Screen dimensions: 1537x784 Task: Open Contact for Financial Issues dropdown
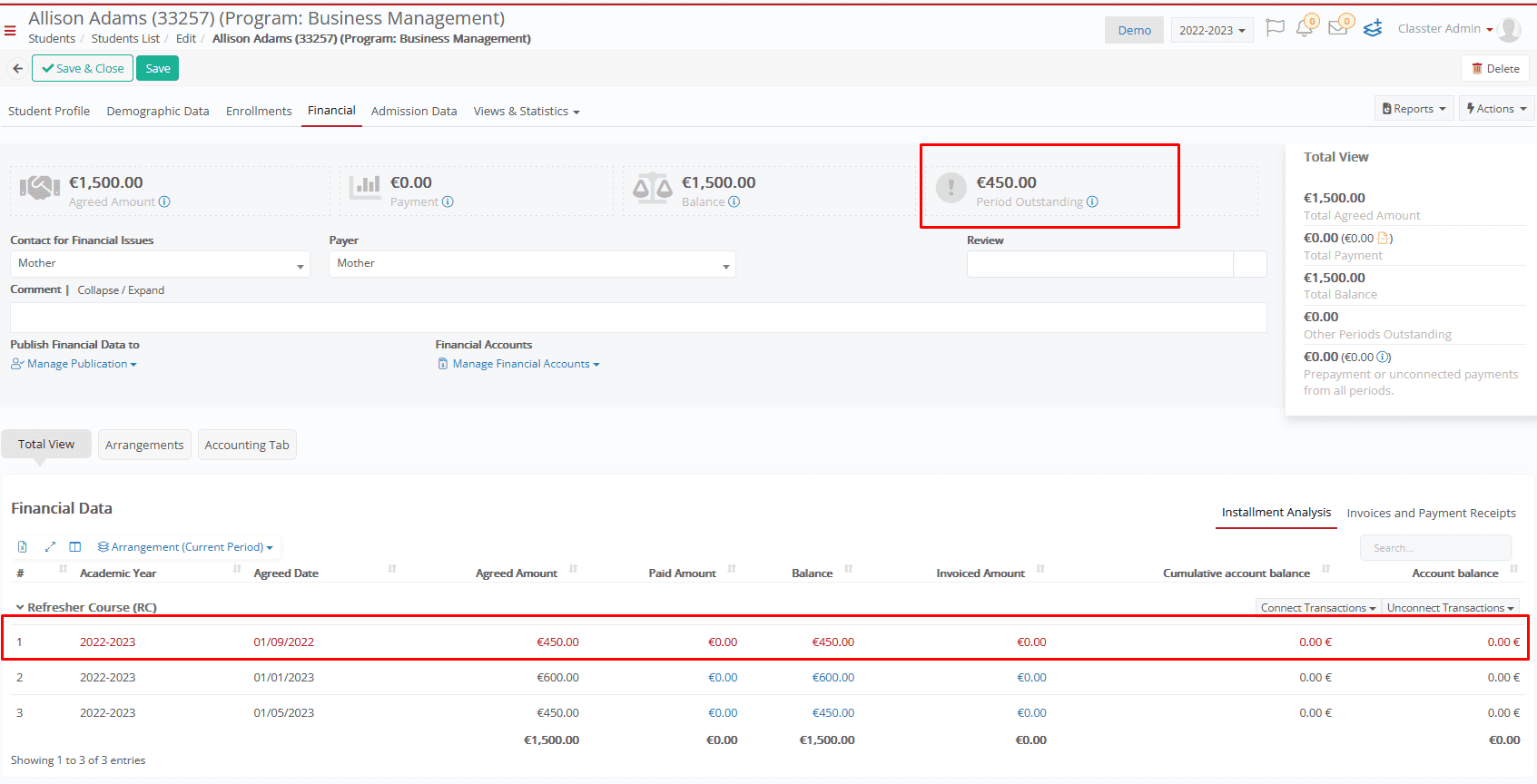coord(160,263)
